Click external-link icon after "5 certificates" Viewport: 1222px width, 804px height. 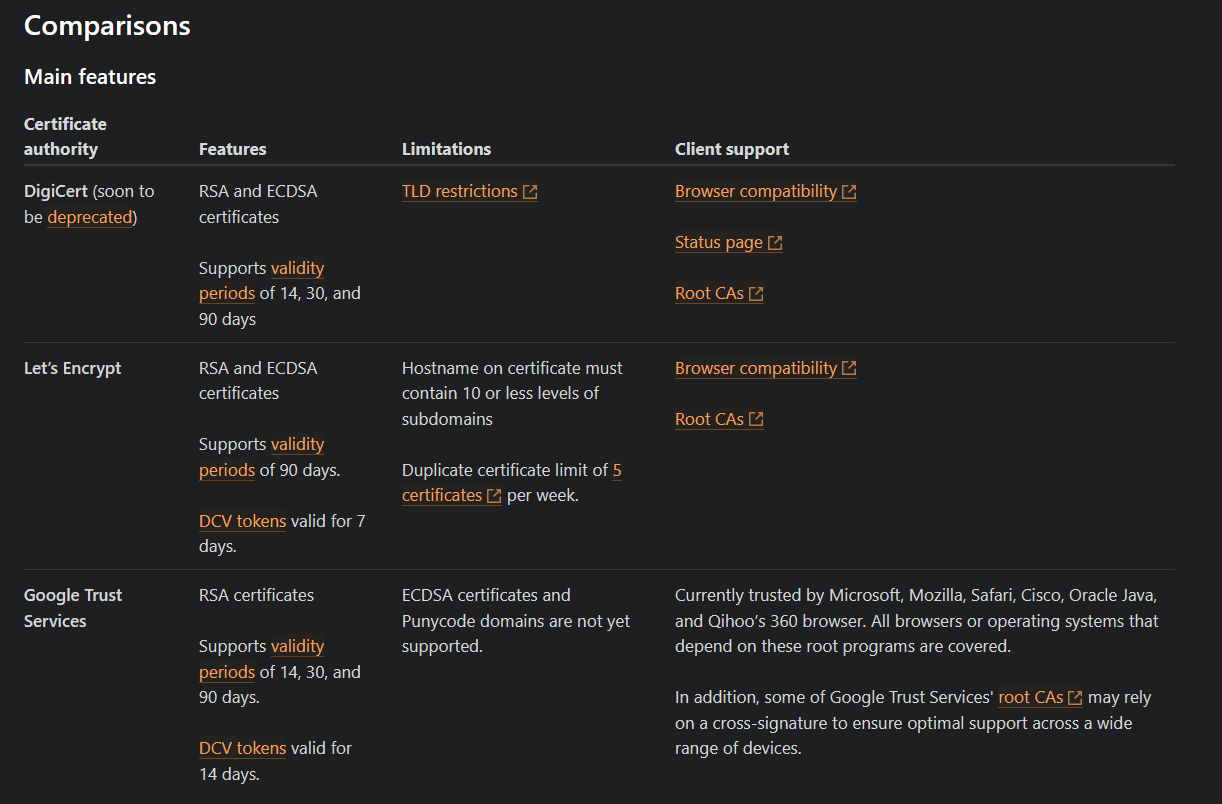click(494, 496)
